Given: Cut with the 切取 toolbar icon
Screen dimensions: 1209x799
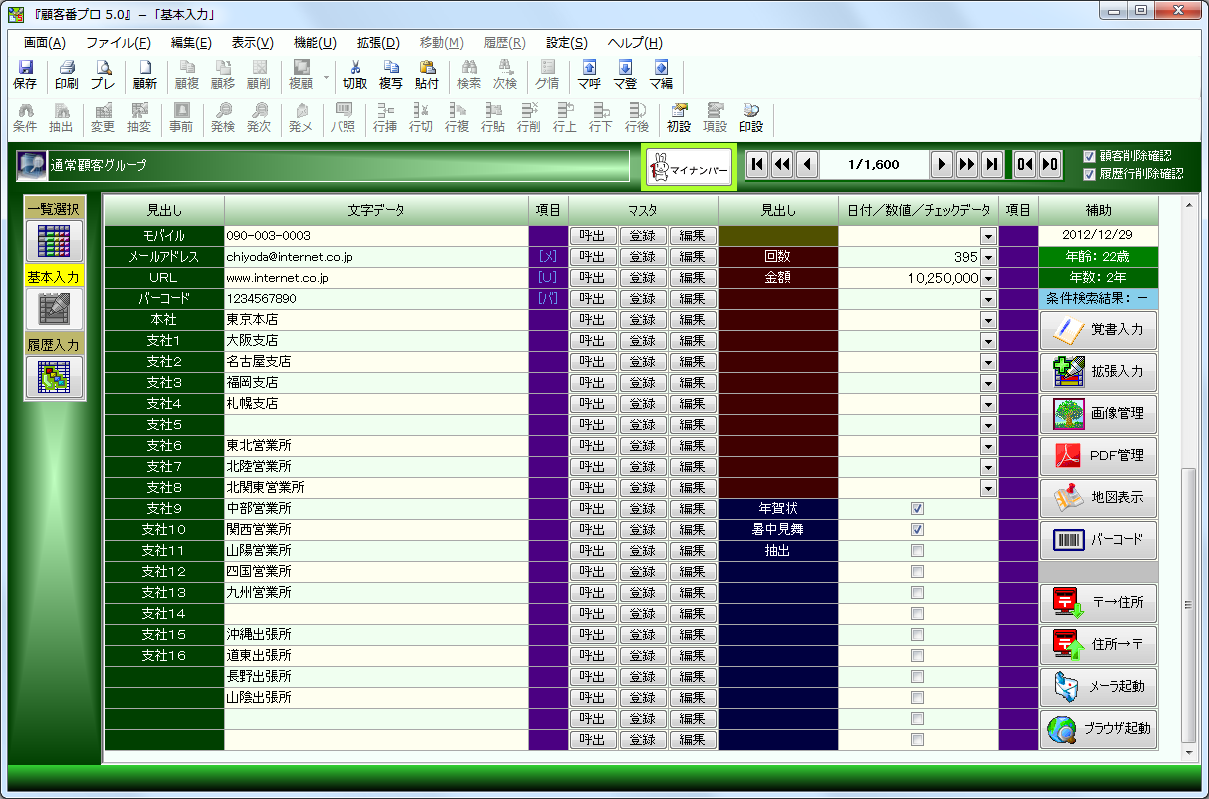Looking at the screenshot, I should tap(355, 75).
